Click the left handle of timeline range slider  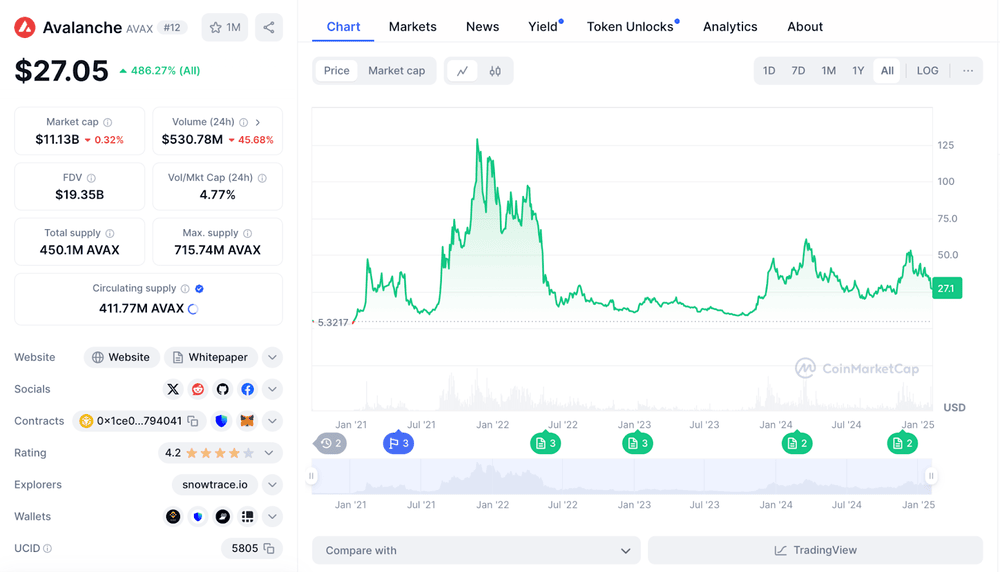click(x=312, y=477)
